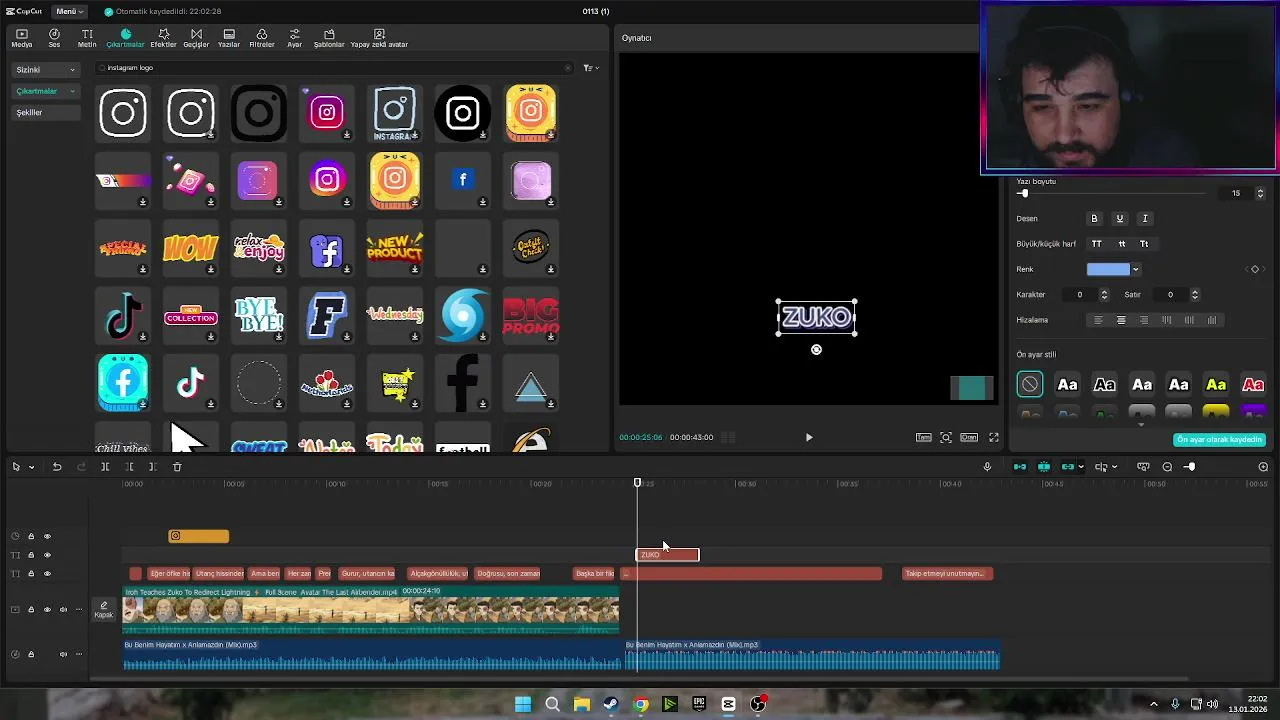Zoom out the timeline
1280x720 pixels.
pyautogui.click(x=1167, y=467)
